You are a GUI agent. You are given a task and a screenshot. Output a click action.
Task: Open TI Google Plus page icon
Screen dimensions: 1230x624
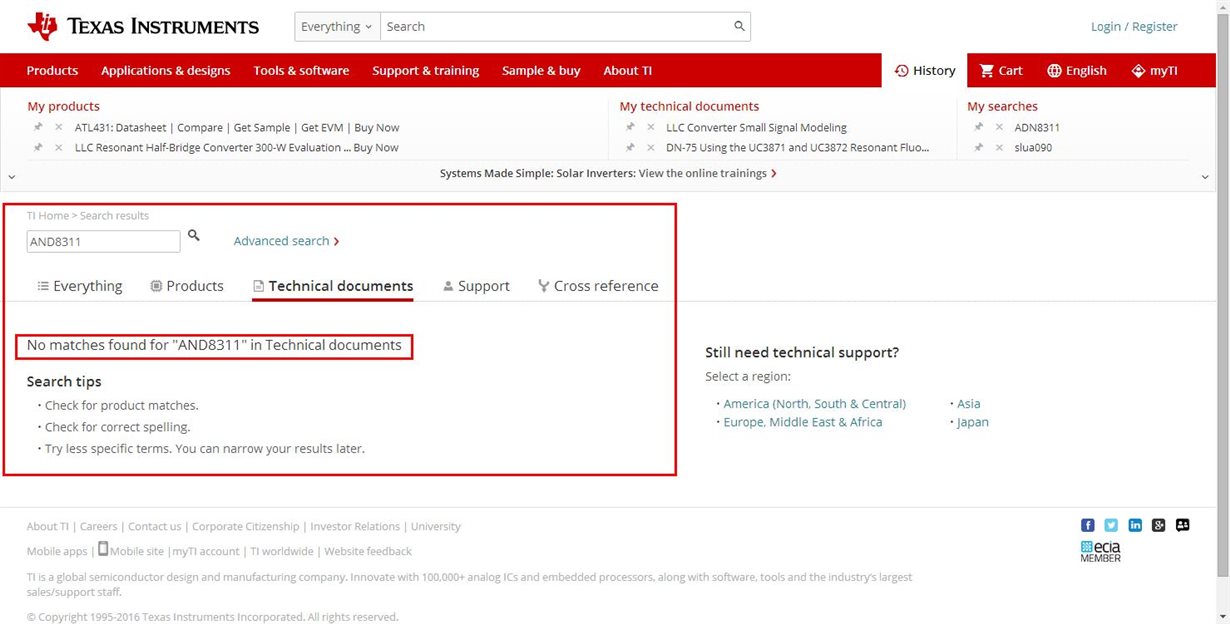tap(1159, 525)
